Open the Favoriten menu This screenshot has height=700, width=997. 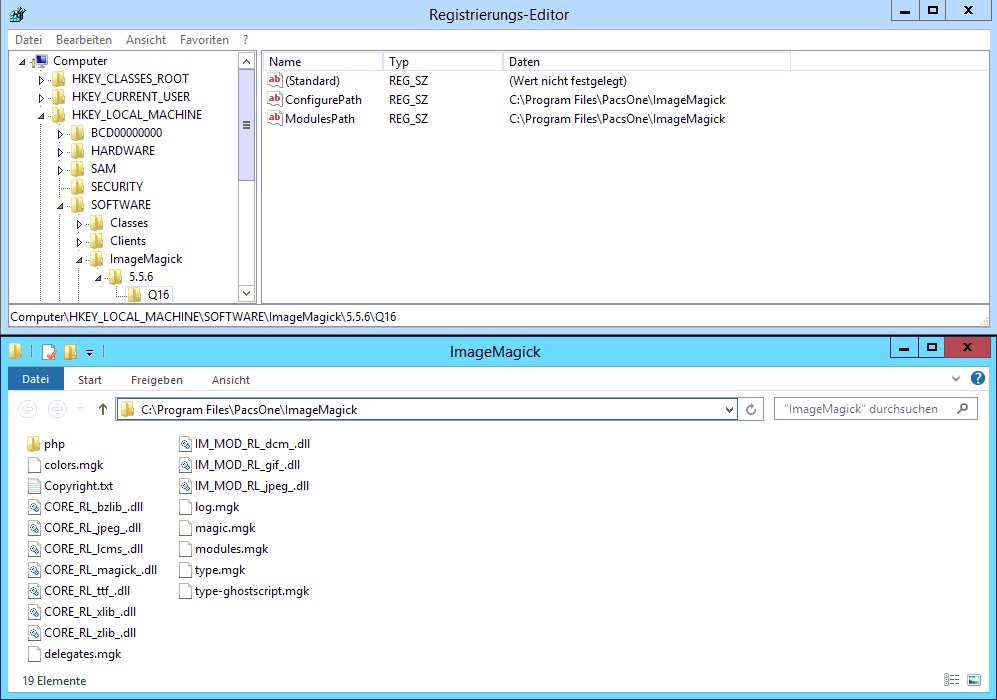[204, 39]
